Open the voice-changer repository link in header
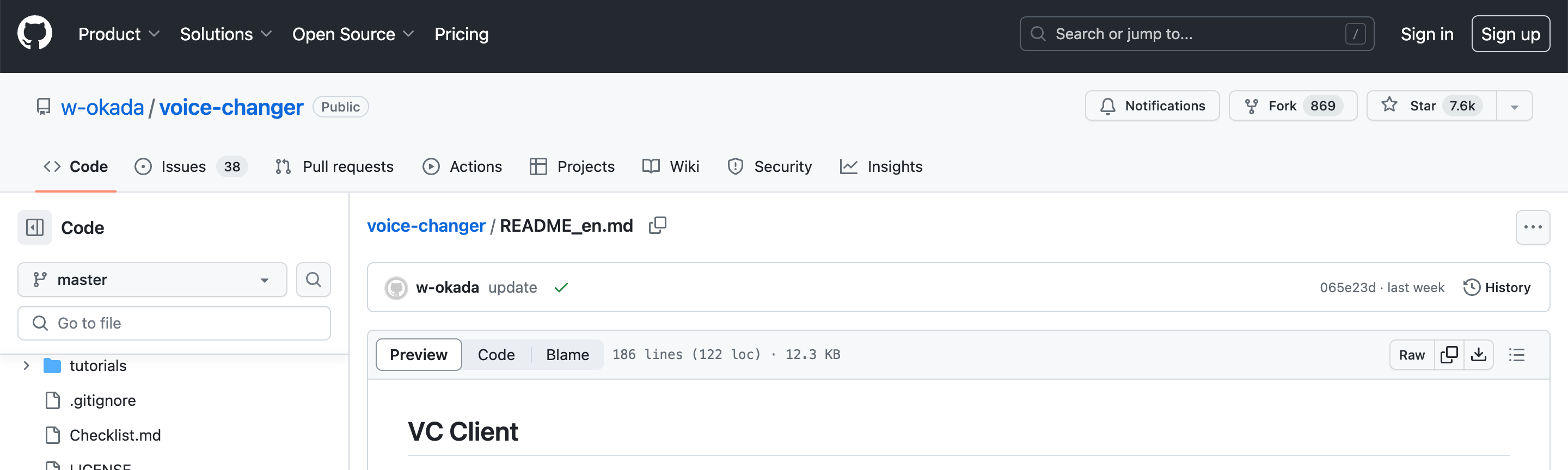 point(231,107)
